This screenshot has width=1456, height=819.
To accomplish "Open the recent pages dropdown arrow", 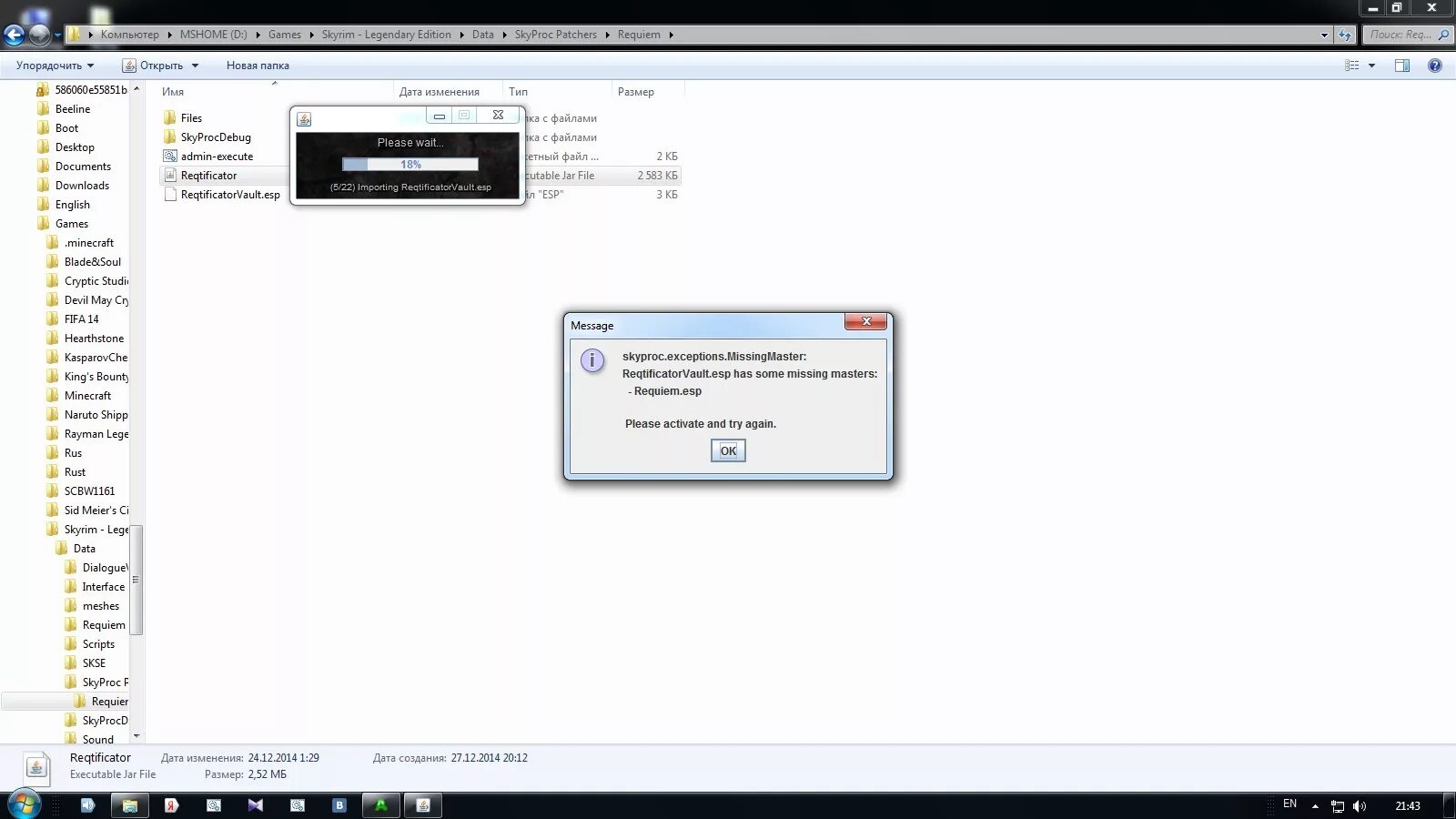I will [57, 35].
